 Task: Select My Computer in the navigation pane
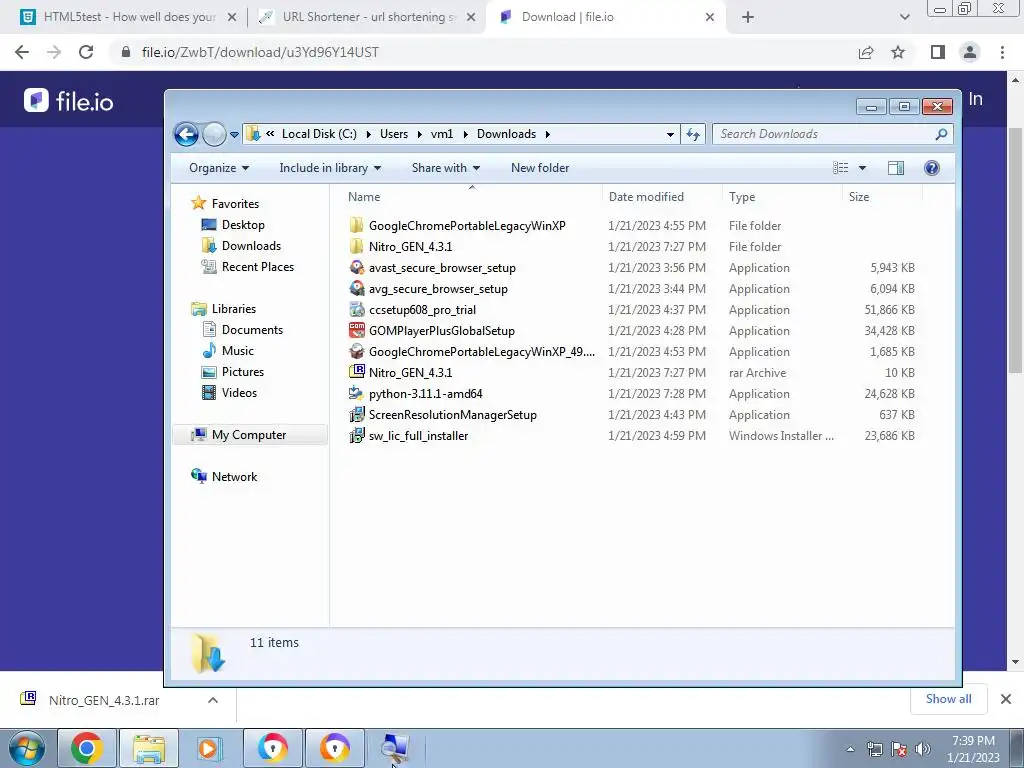(249, 435)
